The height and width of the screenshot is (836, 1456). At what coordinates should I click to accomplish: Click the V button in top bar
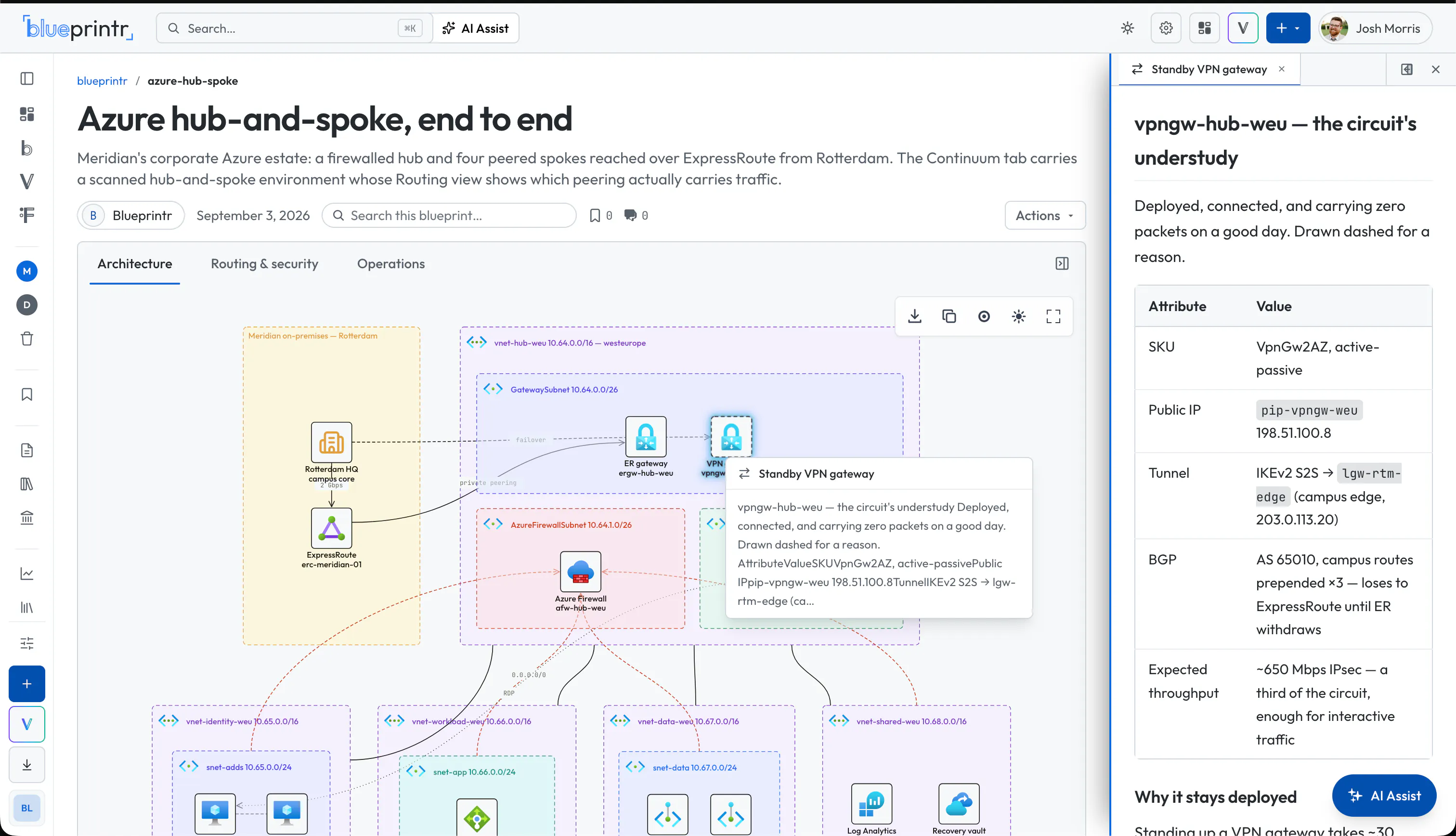coord(1243,28)
